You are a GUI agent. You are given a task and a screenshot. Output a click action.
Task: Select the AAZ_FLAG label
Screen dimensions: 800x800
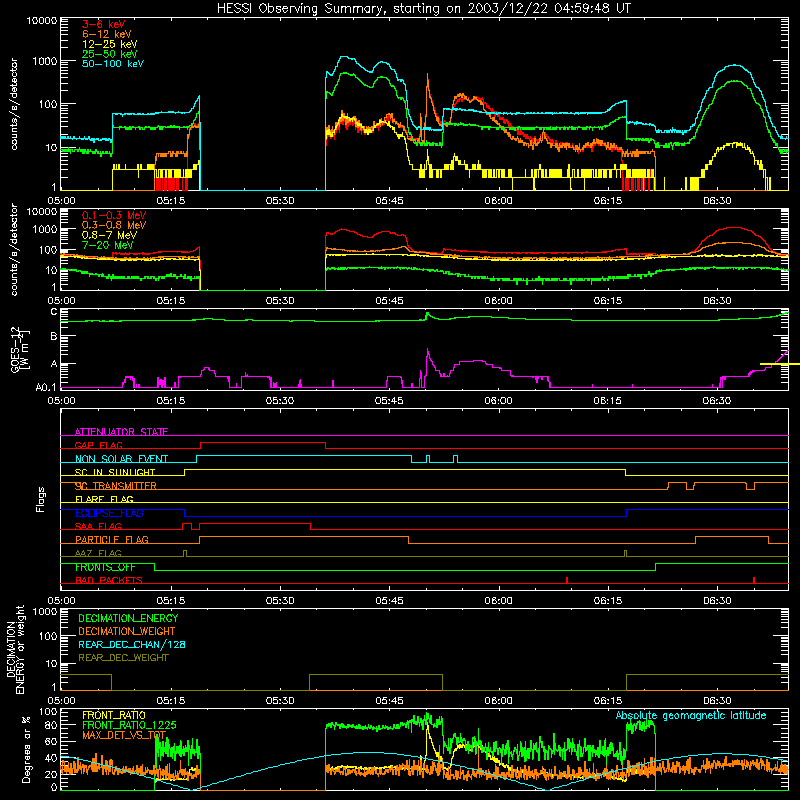point(98,553)
